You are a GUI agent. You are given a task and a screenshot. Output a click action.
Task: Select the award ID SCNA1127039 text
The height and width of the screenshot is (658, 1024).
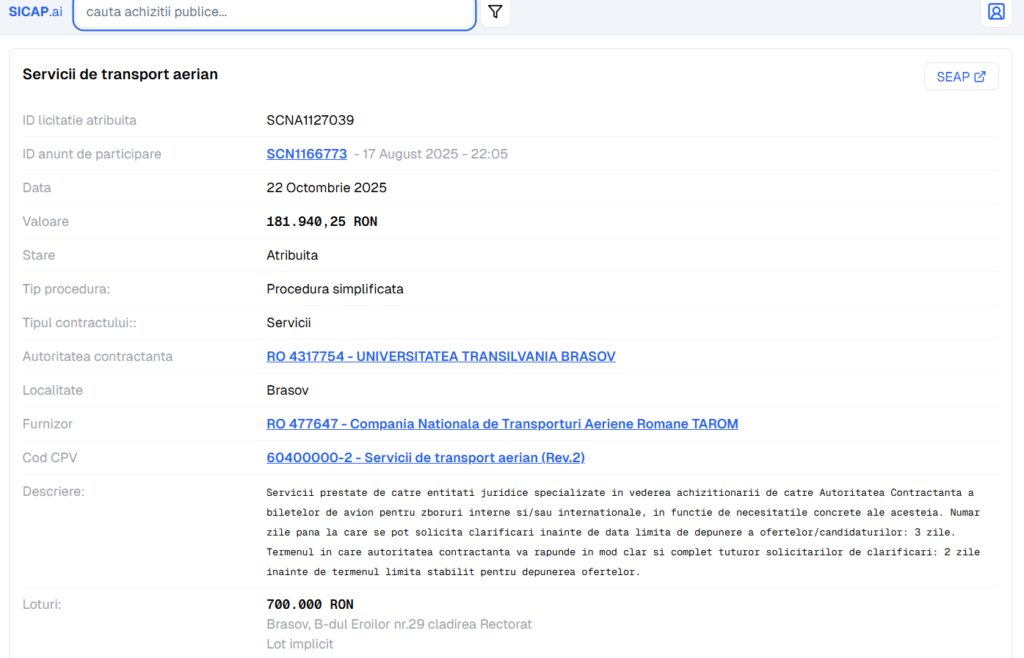click(x=310, y=120)
